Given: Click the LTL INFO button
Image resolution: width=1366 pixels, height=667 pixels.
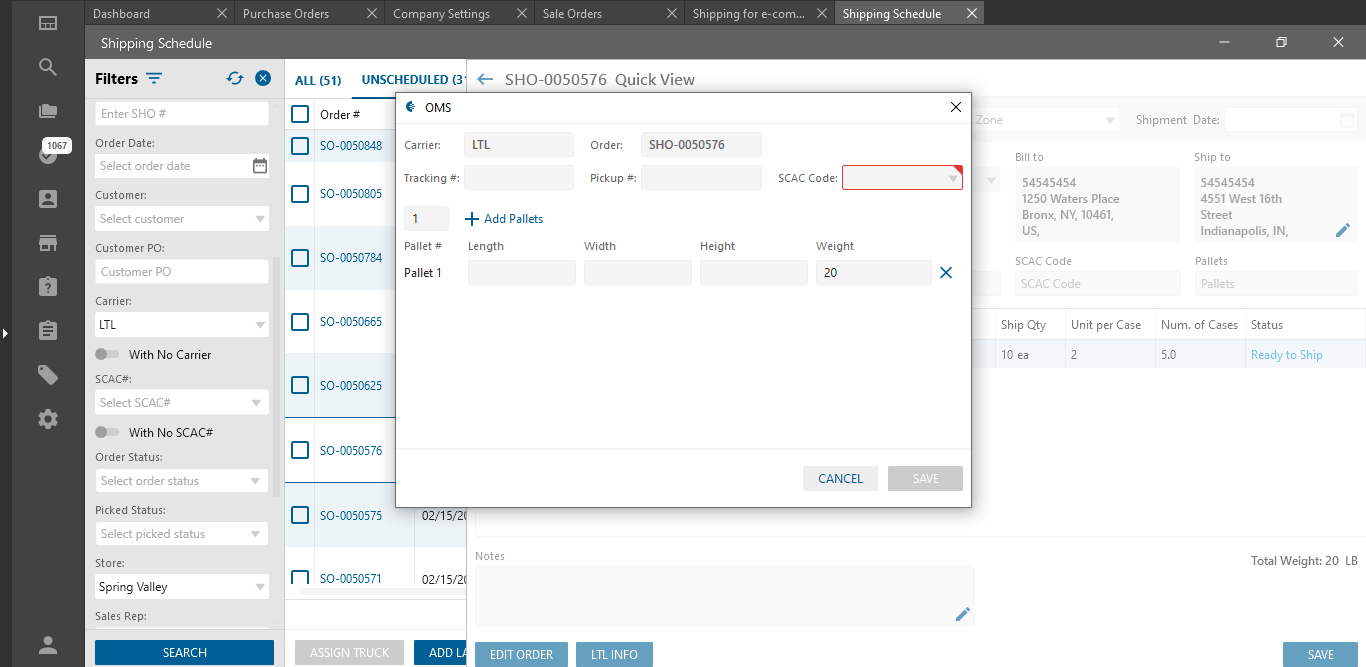Looking at the screenshot, I should pyautogui.click(x=614, y=655).
